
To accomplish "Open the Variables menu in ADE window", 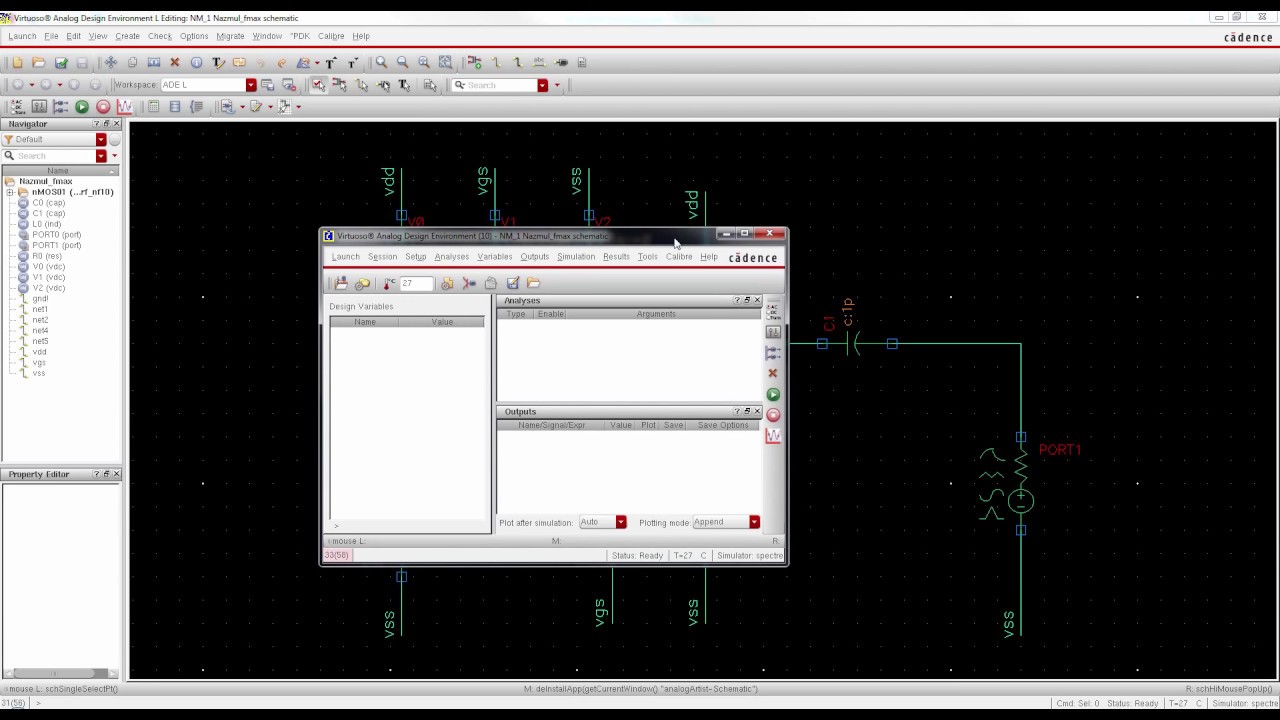I will (494, 257).
